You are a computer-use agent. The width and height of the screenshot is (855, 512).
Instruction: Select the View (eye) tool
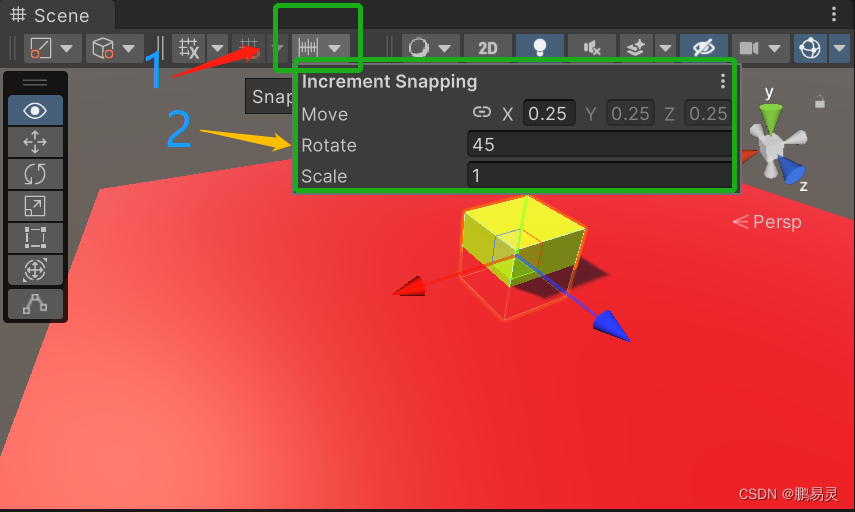point(35,111)
